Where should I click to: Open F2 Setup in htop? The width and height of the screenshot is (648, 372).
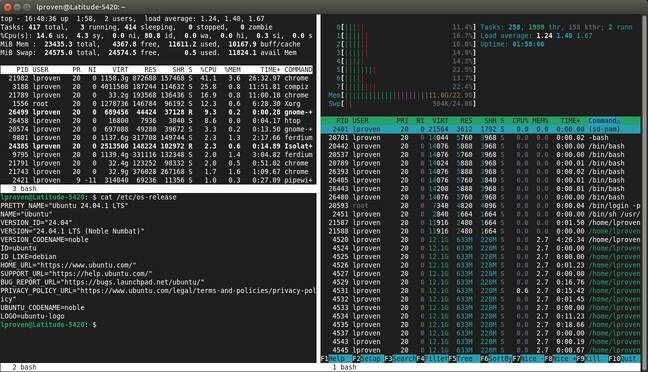pyautogui.click(x=368, y=359)
